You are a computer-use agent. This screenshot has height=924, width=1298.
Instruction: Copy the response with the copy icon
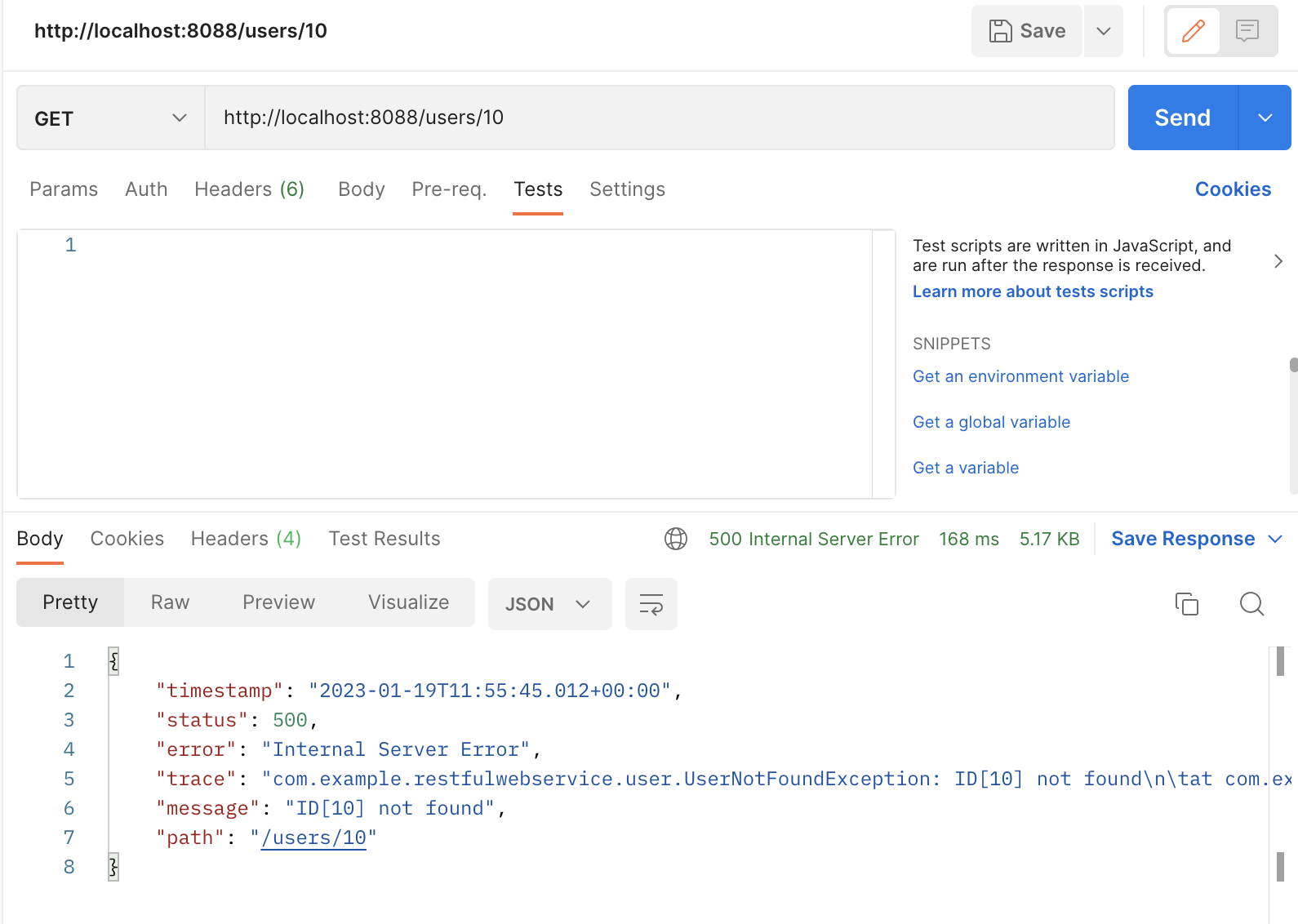click(x=1187, y=604)
